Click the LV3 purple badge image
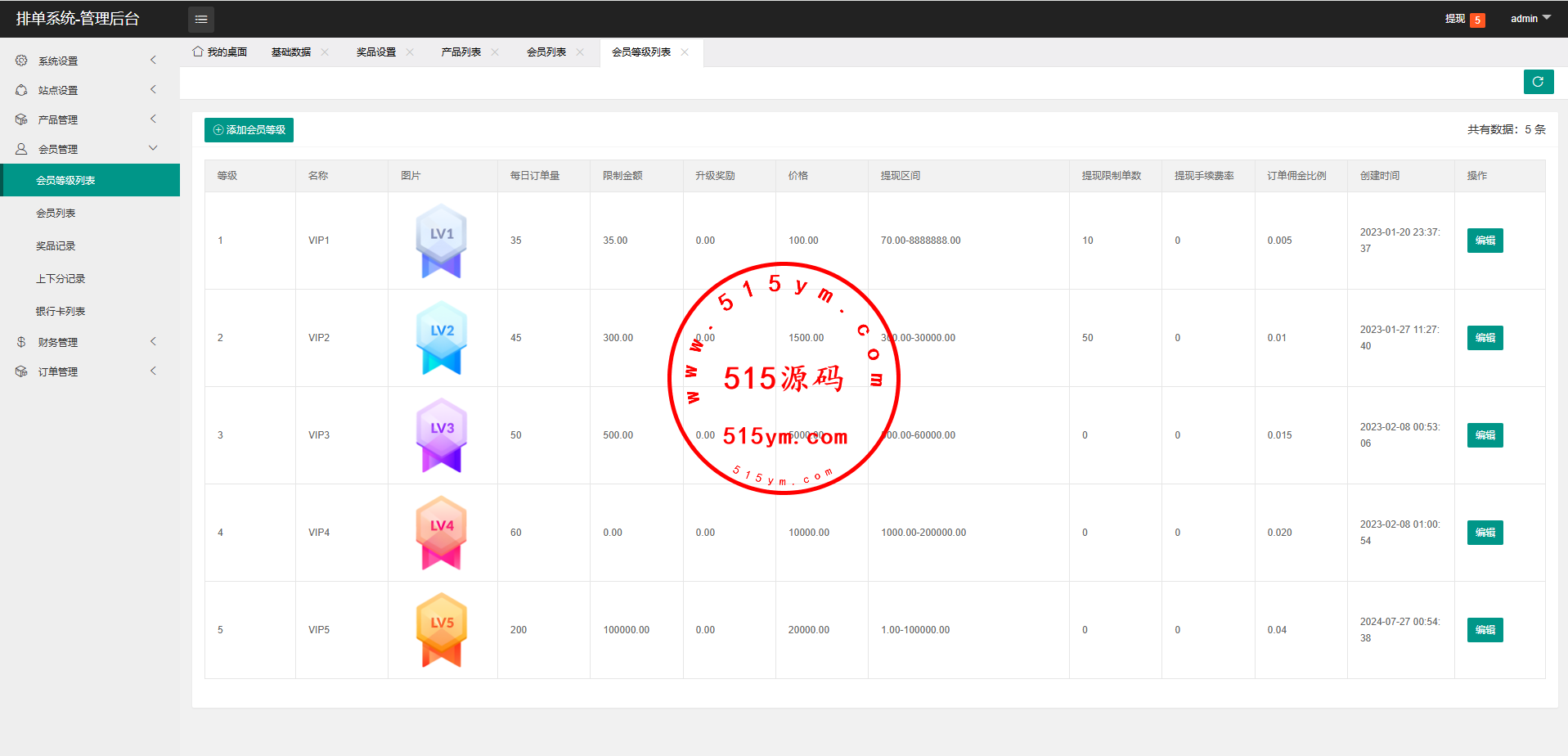This screenshot has height=756, width=1568. pos(442,435)
